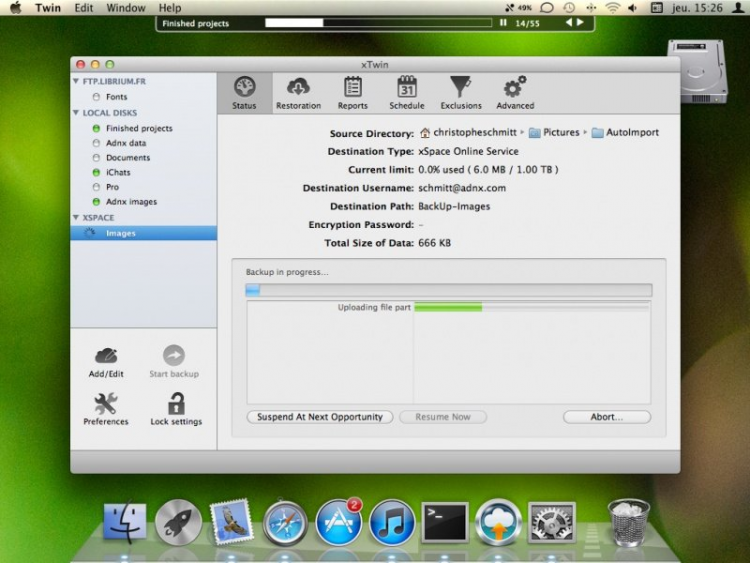The image size is (750, 563).
Task: Open the Exclusions funnel icon
Action: [461, 88]
